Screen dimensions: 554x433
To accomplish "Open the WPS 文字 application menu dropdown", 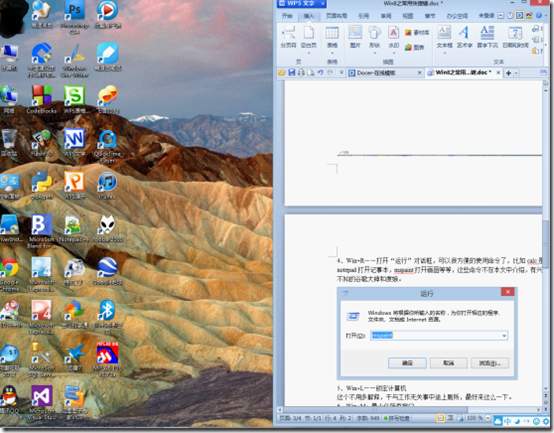I will coord(323,3).
